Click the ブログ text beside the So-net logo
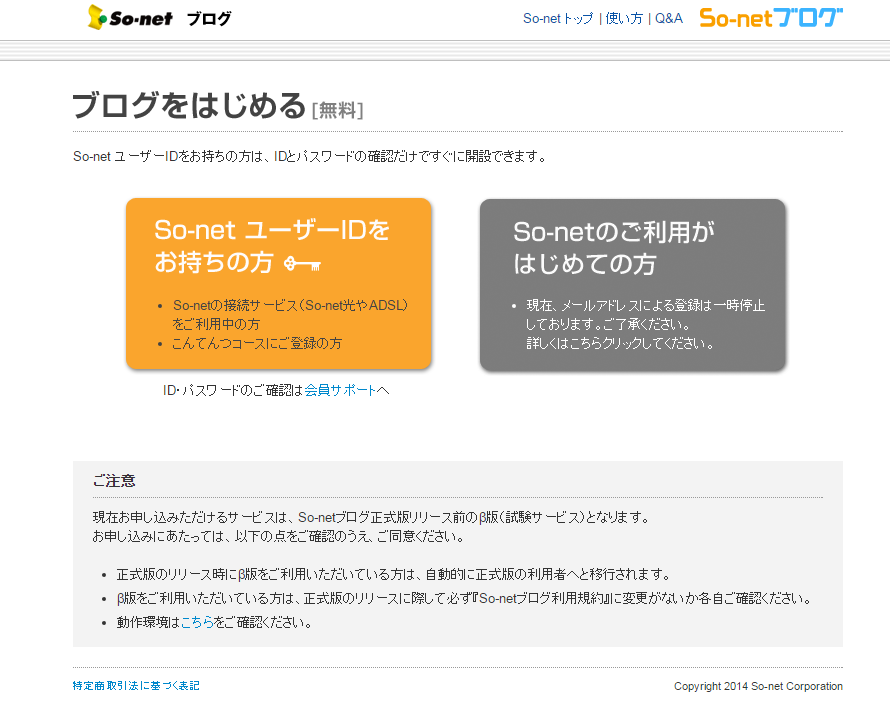The width and height of the screenshot is (890, 721). tap(209, 19)
